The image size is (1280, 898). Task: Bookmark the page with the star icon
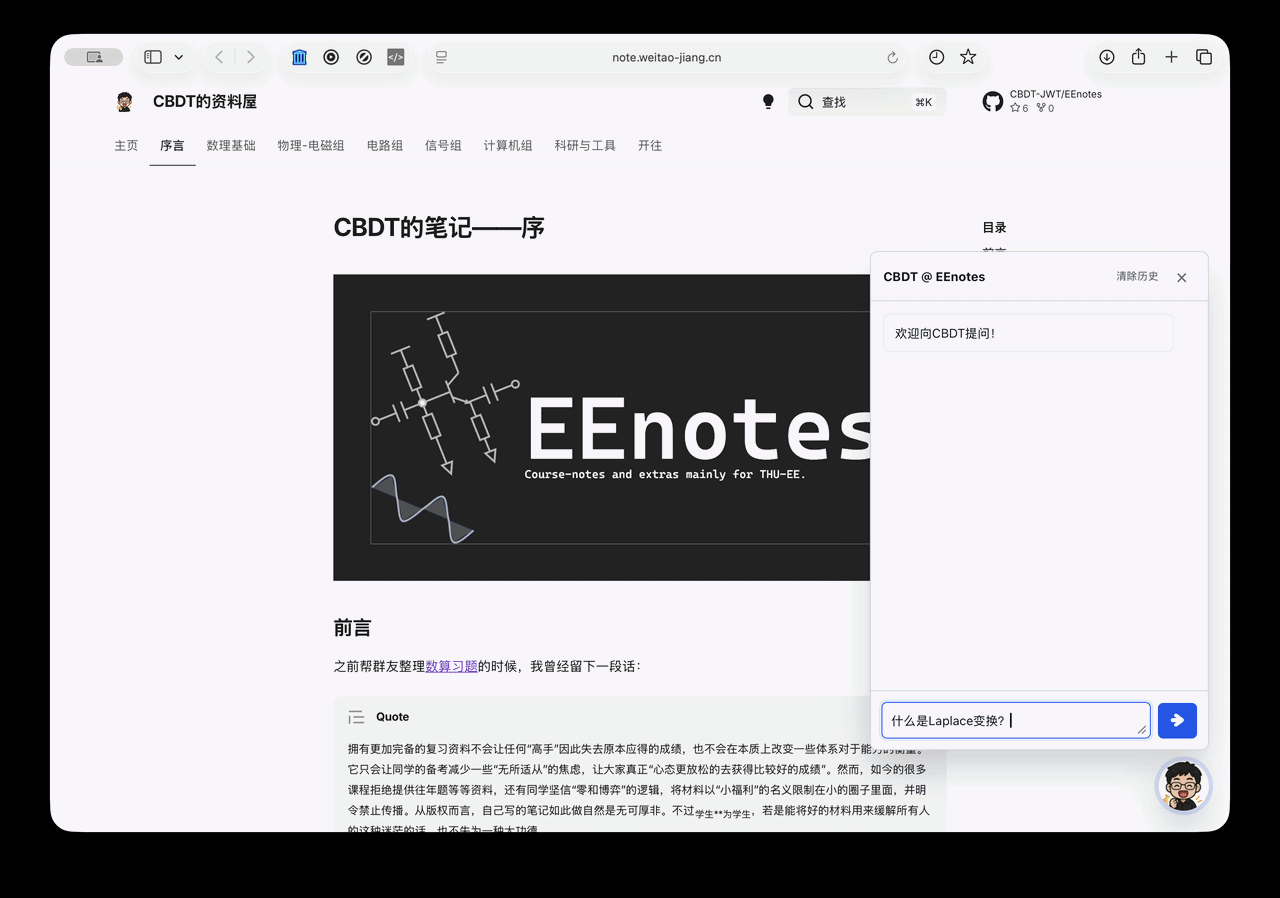pyautogui.click(x=968, y=57)
